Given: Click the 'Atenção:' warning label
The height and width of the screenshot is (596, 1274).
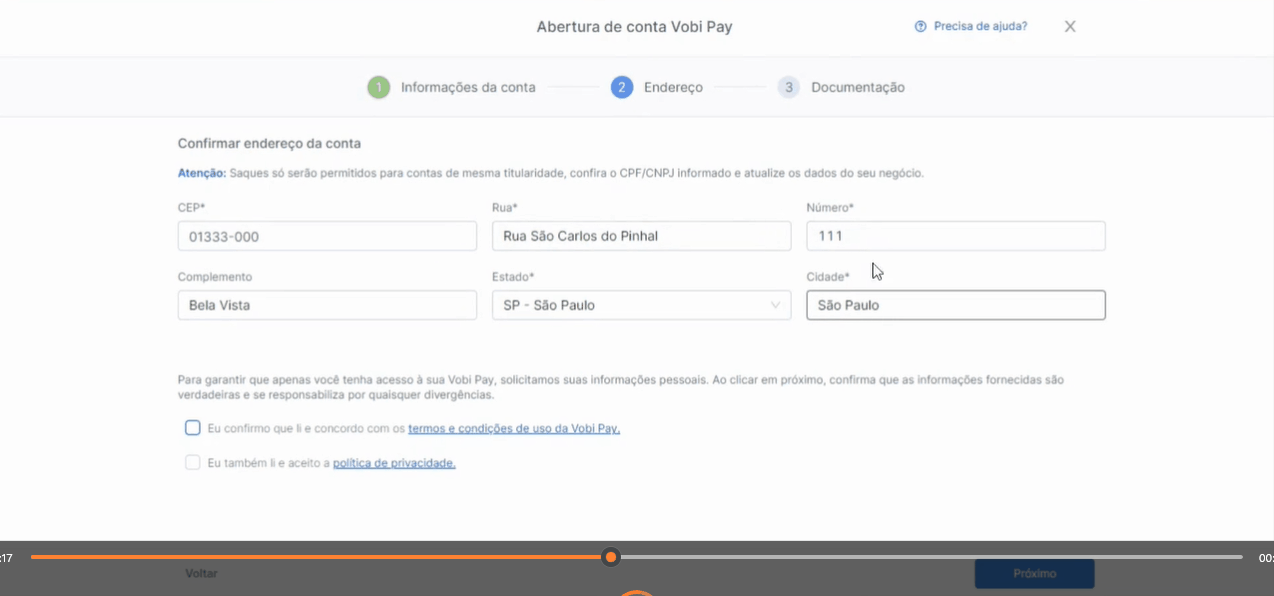Looking at the screenshot, I should (x=202, y=173).
